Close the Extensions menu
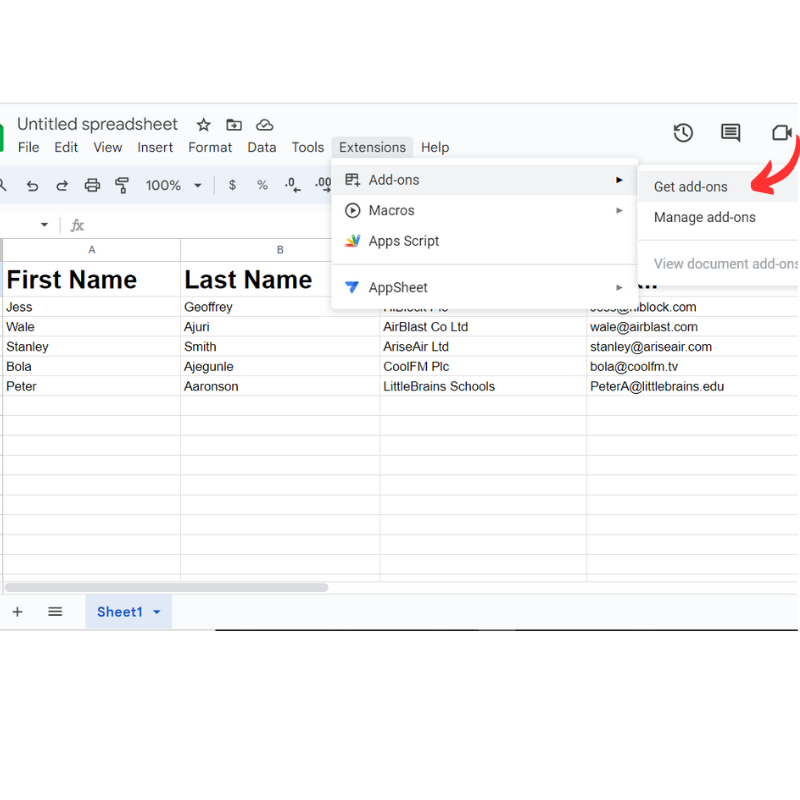Viewport: 800px width, 800px height. [x=372, y=147]
